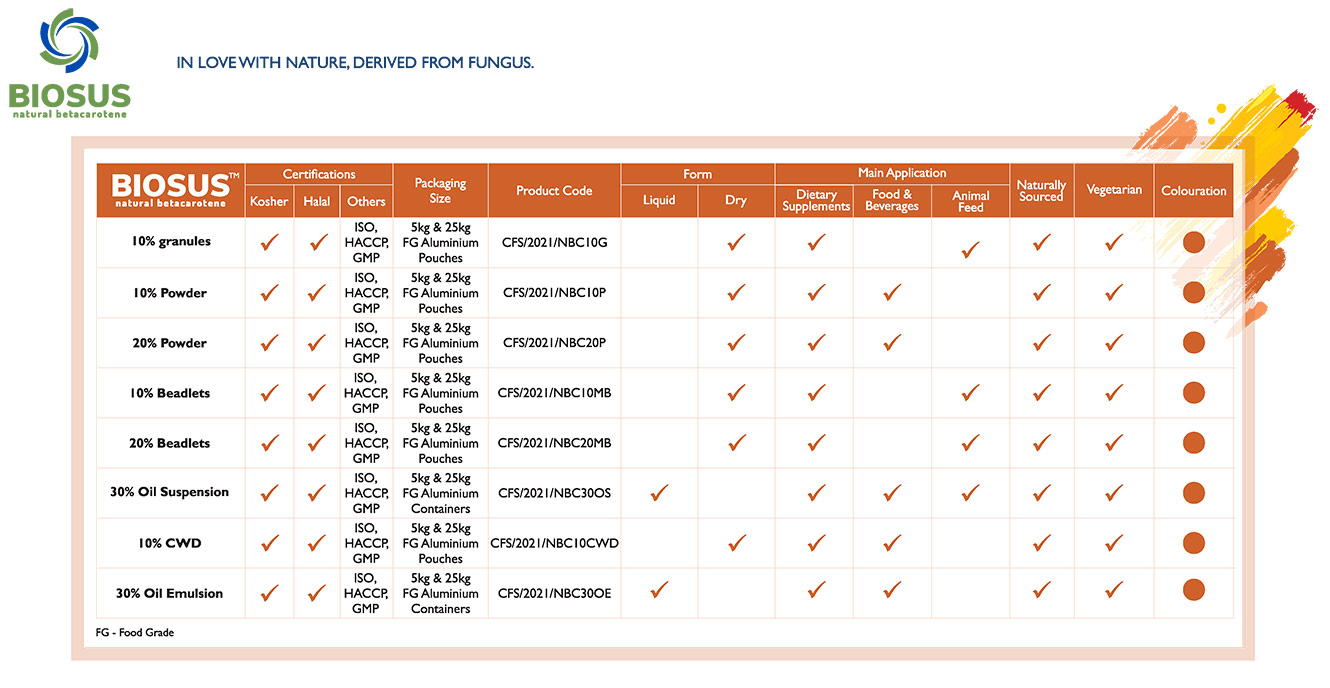Click Kosher checkmark for 10% granules
Screen dimensions: 1330x688
point(269,242)
